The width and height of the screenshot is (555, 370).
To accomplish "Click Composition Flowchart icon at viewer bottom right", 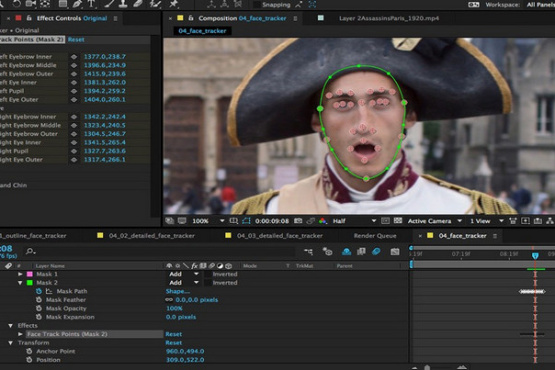I will (x=550, y=221).
